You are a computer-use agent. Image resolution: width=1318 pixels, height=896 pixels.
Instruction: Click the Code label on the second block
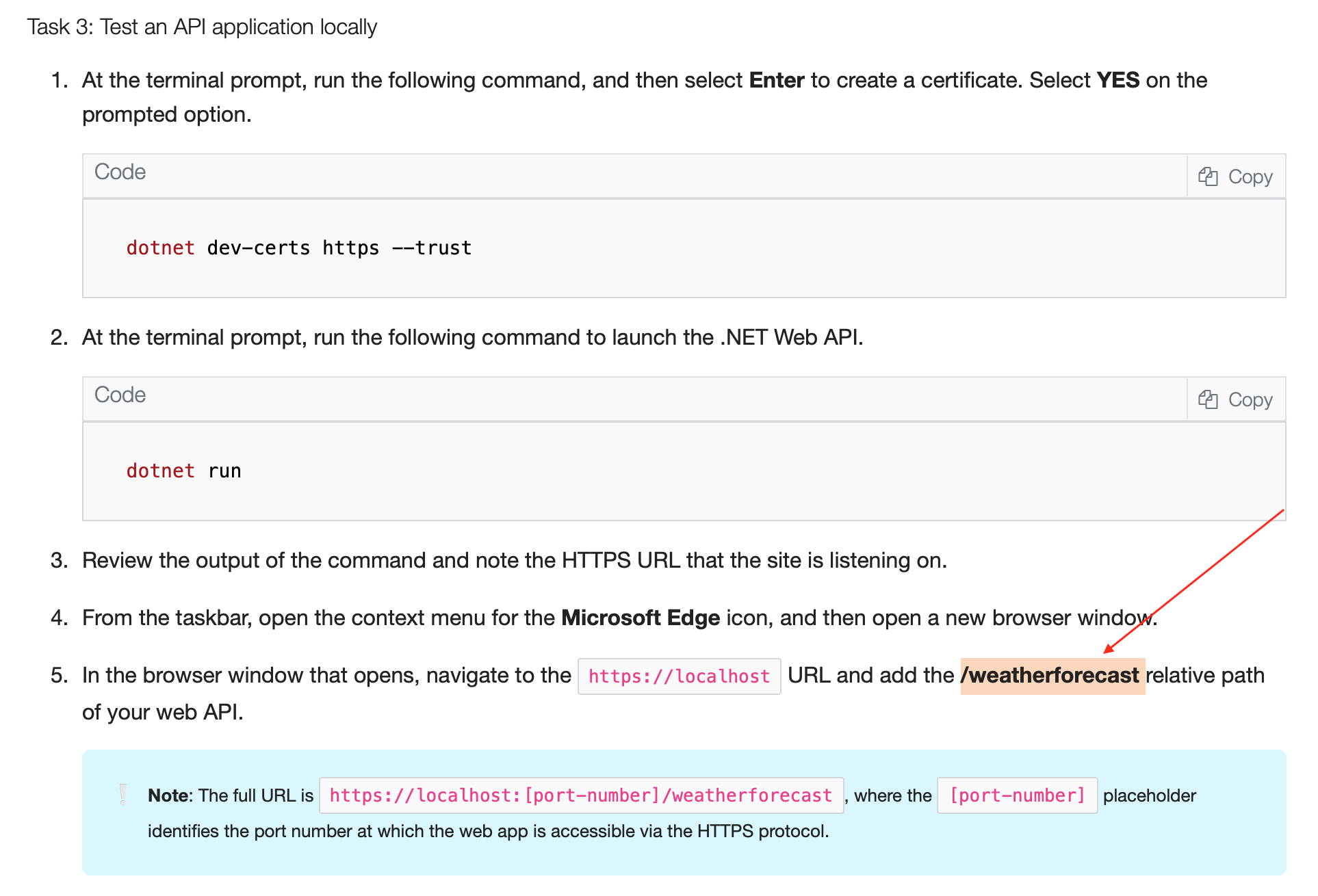pyautogui.click(x=120, y=395)
